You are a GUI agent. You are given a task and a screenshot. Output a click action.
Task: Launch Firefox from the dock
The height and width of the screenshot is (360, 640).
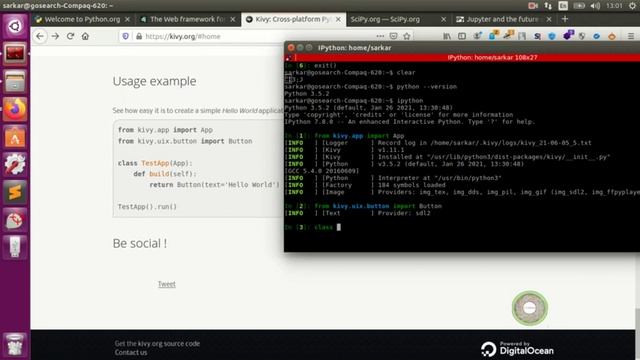coord(15,109)
